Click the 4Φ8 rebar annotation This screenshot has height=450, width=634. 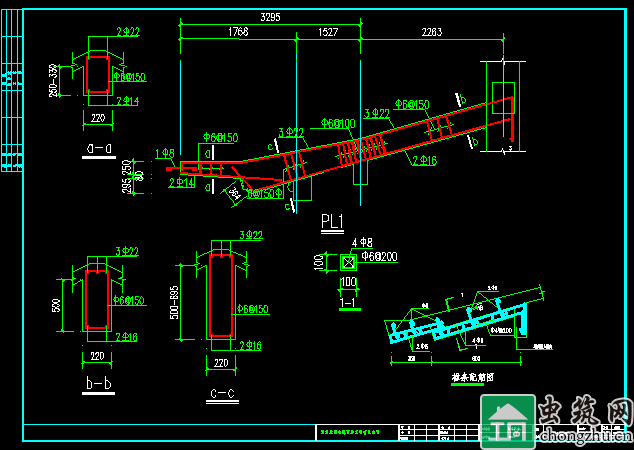pyautogui.click(x=362, y=244)
